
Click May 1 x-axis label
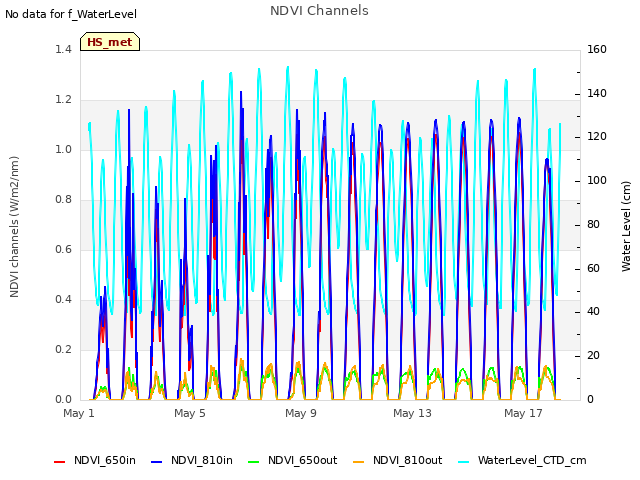click(x=79, y=413)
